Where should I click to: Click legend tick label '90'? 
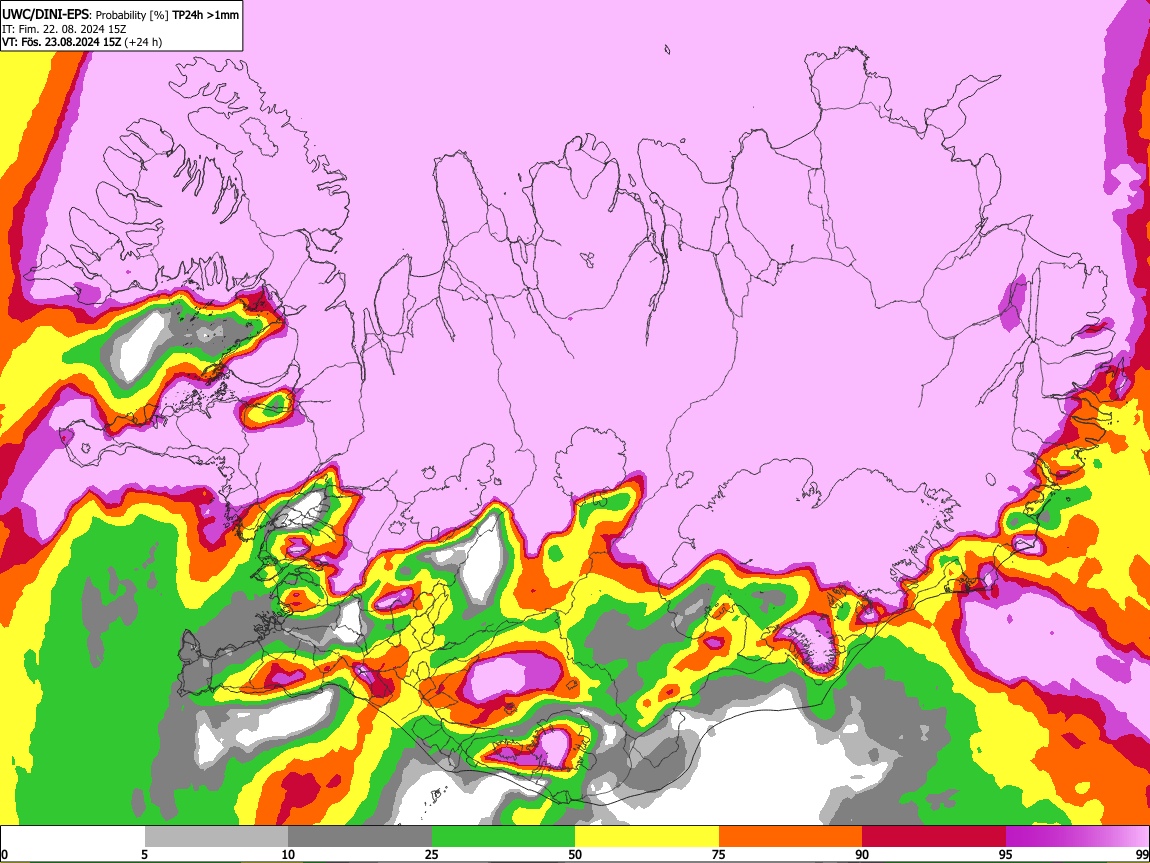click(x=862, y=855)
